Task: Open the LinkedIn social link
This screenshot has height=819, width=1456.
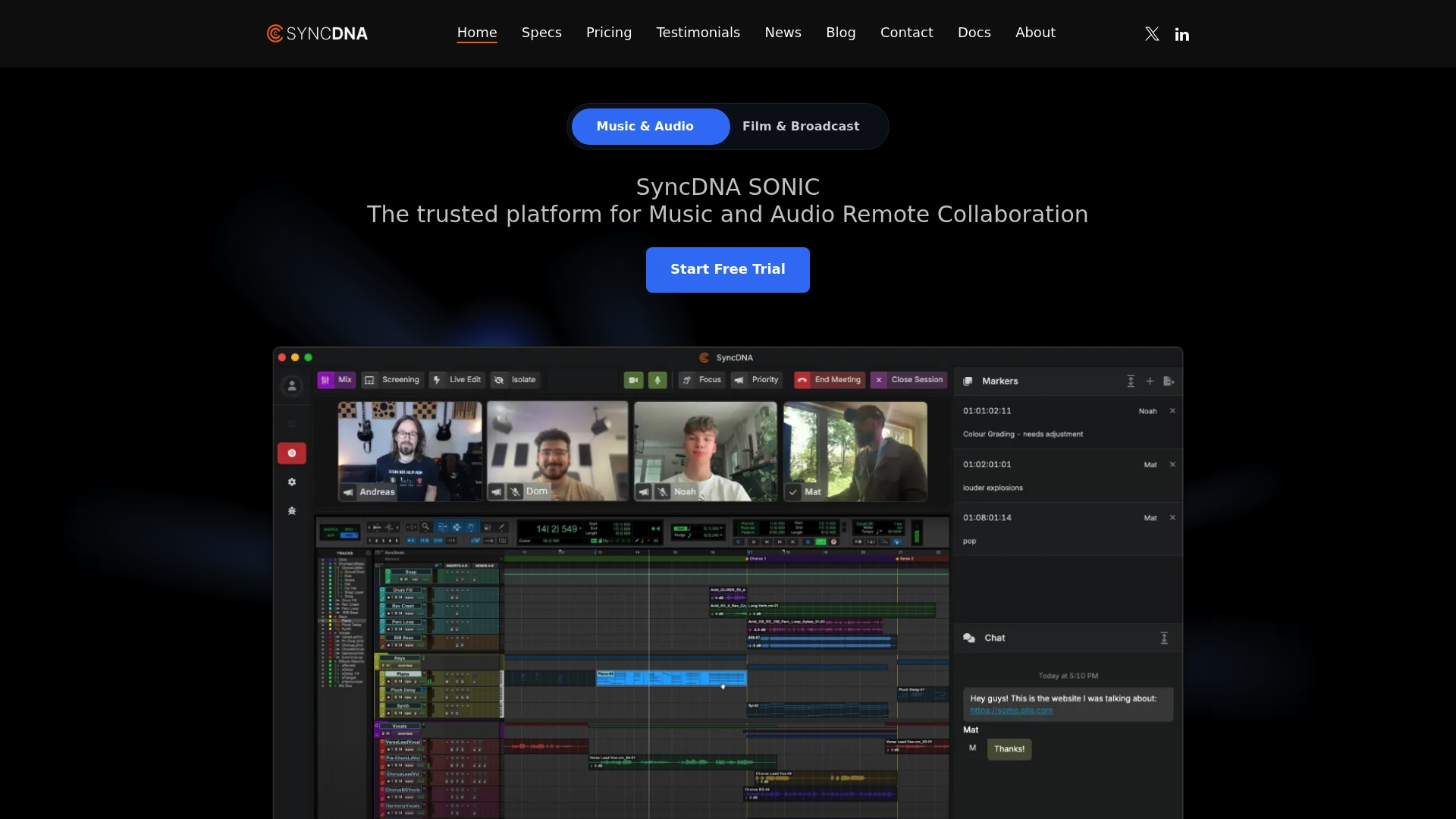Action: 1182,34
